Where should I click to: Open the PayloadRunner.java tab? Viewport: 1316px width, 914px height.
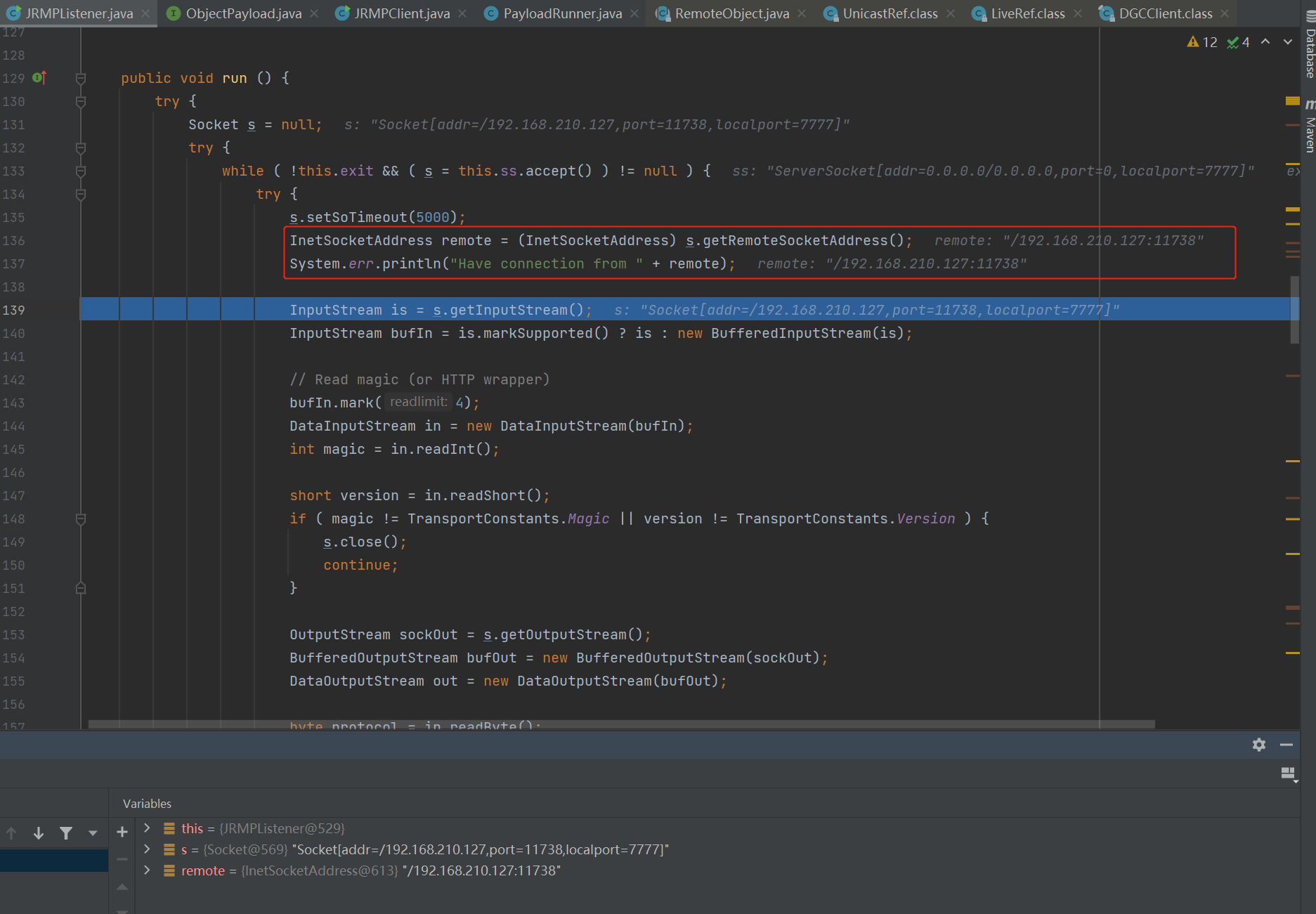(x=562, y=13)
